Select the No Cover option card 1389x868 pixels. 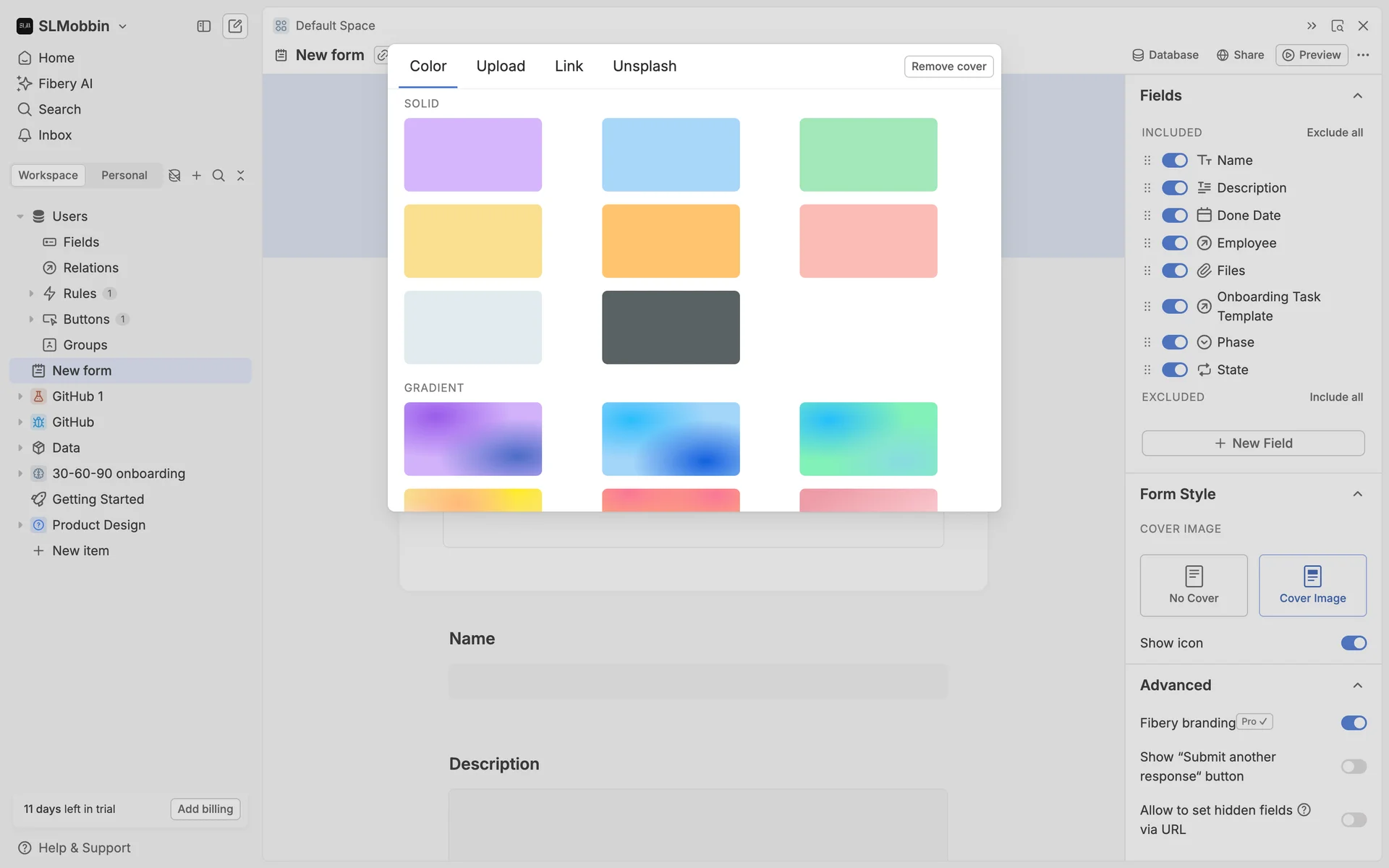(1193, 585)
